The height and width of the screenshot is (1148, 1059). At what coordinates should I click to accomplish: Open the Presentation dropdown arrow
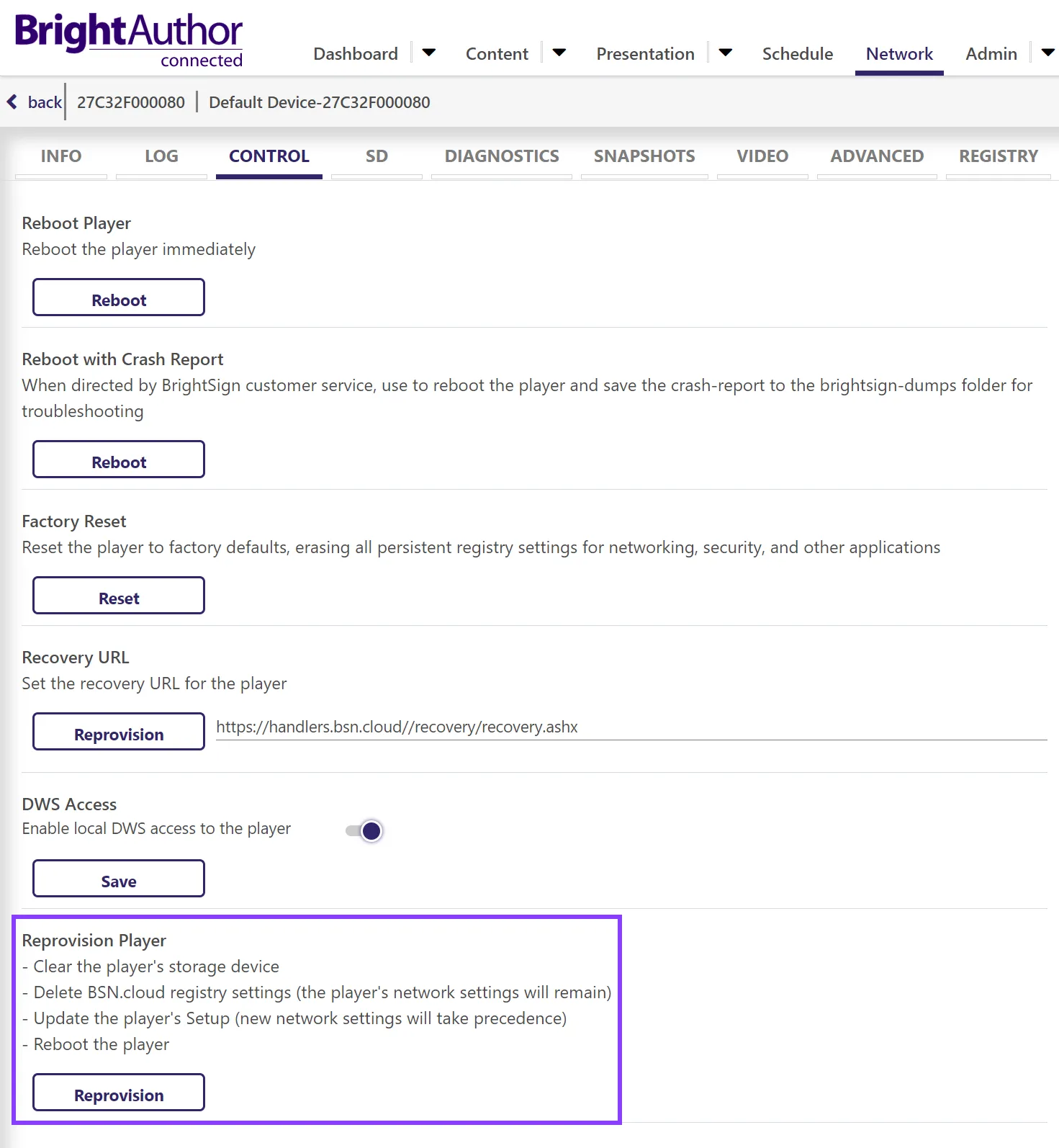point(725,53)
